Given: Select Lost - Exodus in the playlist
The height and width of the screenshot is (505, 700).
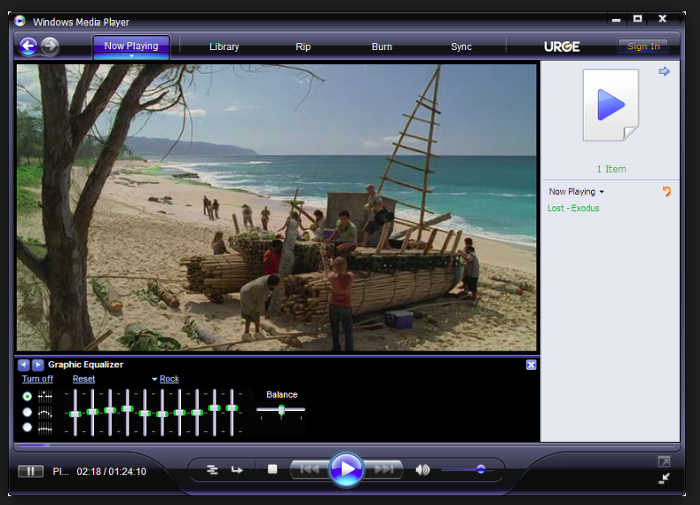Looking at the screenshot, I should (x=573, y=208).
